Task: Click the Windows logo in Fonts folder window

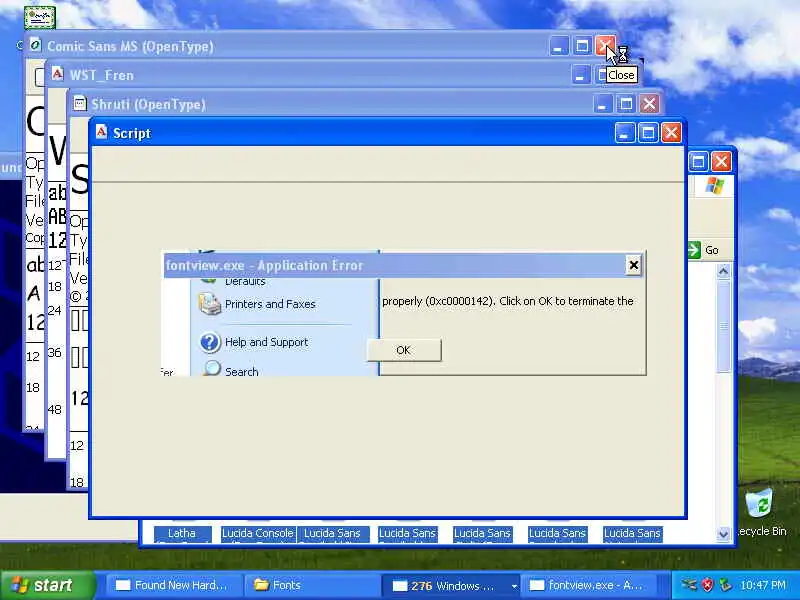Action: pyautogui.click(x=714, y=186)
